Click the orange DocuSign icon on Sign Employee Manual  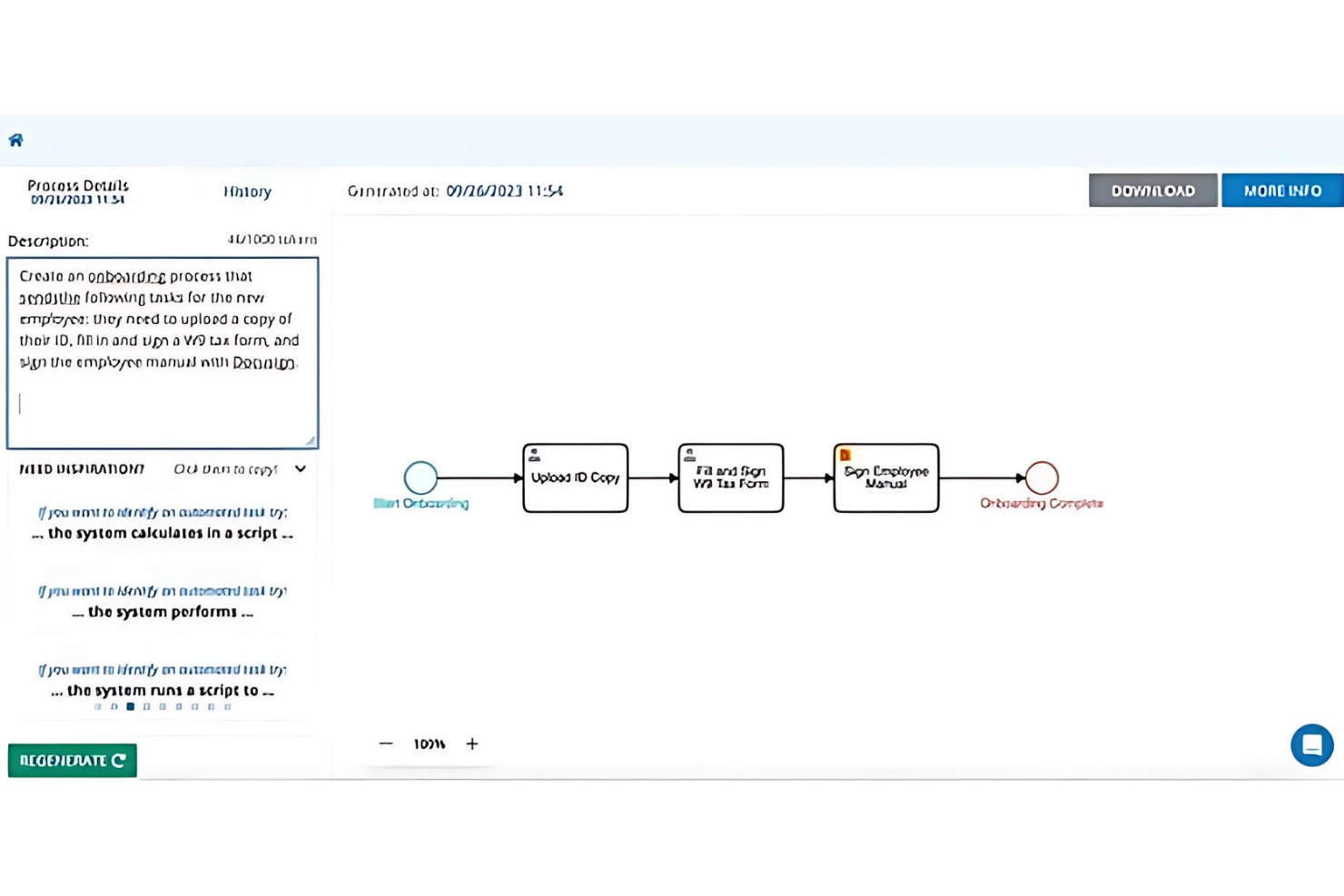click(845, 453)
